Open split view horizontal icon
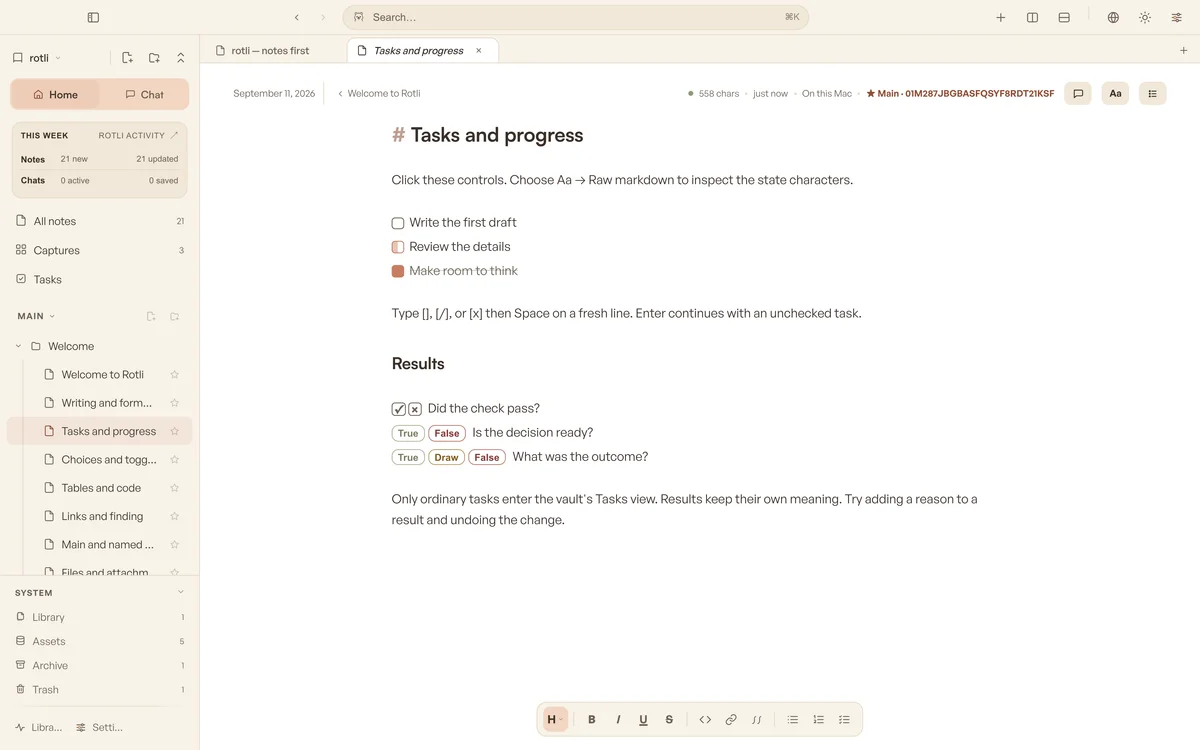1200x750 pixels. point(1064,17)
